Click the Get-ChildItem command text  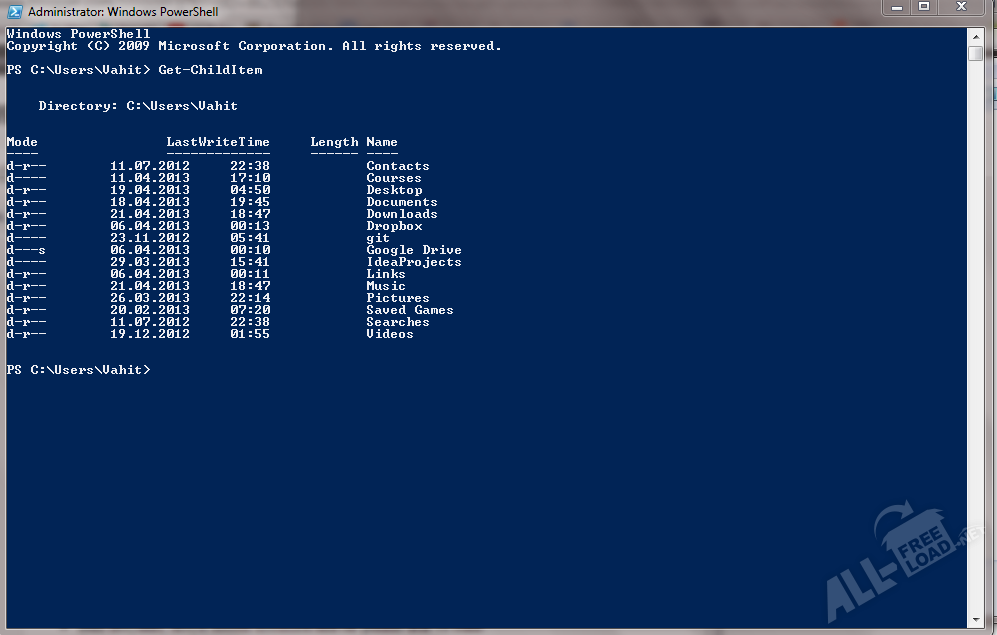point(210,70)
